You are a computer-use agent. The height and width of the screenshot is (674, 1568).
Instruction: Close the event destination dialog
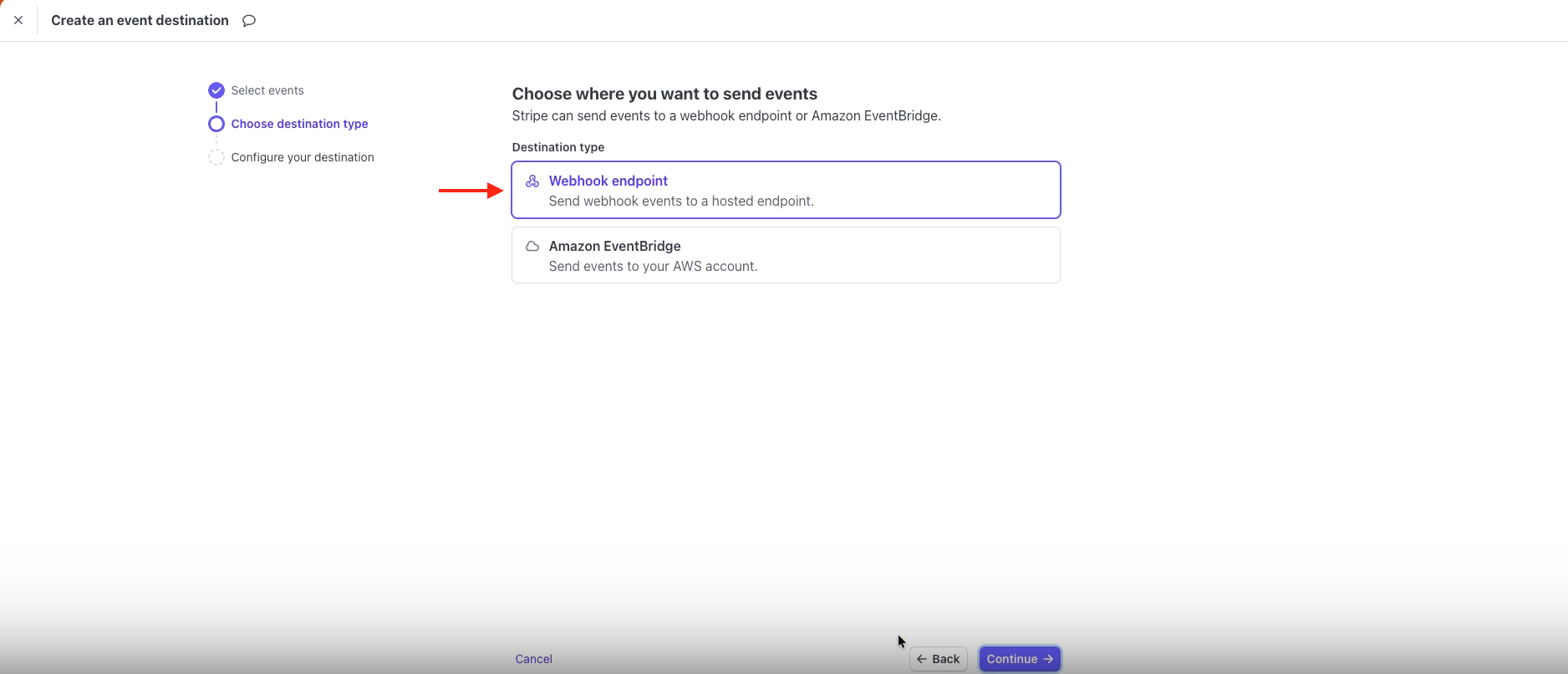(18, 20)
